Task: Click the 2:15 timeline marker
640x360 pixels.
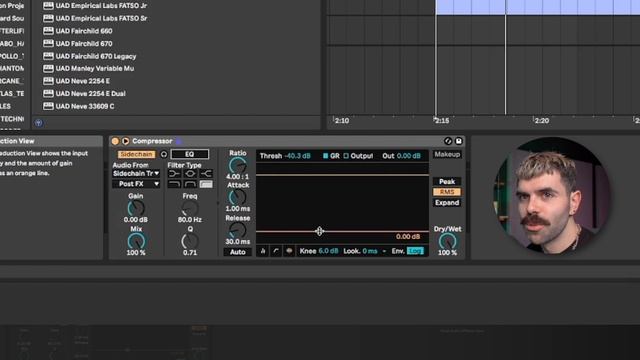Action: [x=442, y=121]
